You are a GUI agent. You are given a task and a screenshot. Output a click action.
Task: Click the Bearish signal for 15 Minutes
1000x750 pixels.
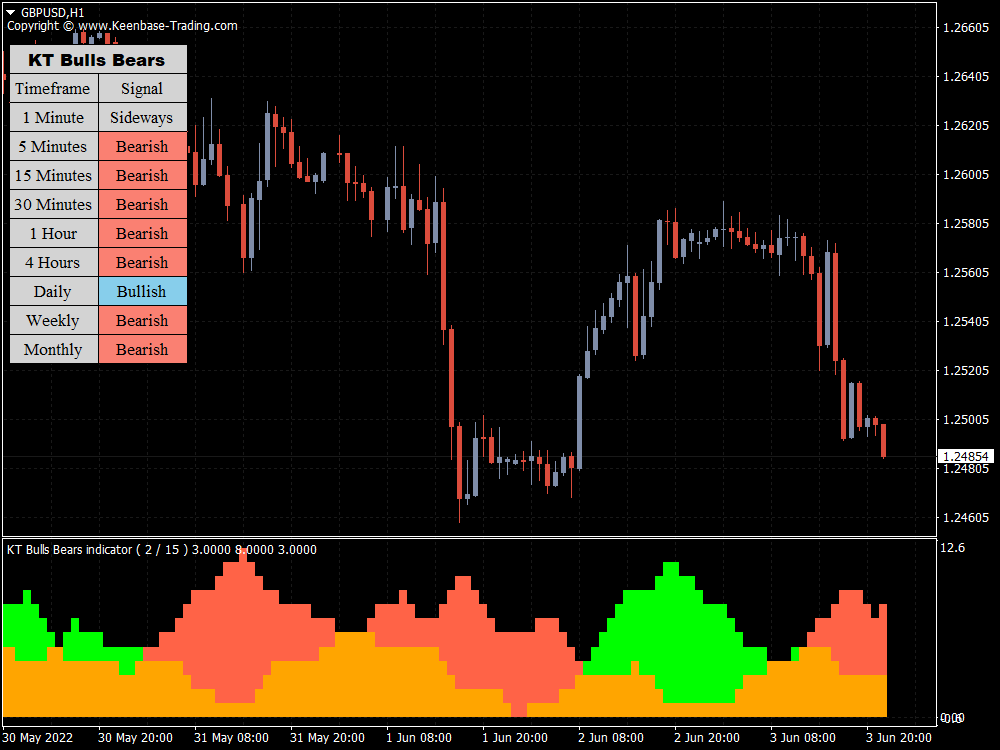(x=143, y=175)
